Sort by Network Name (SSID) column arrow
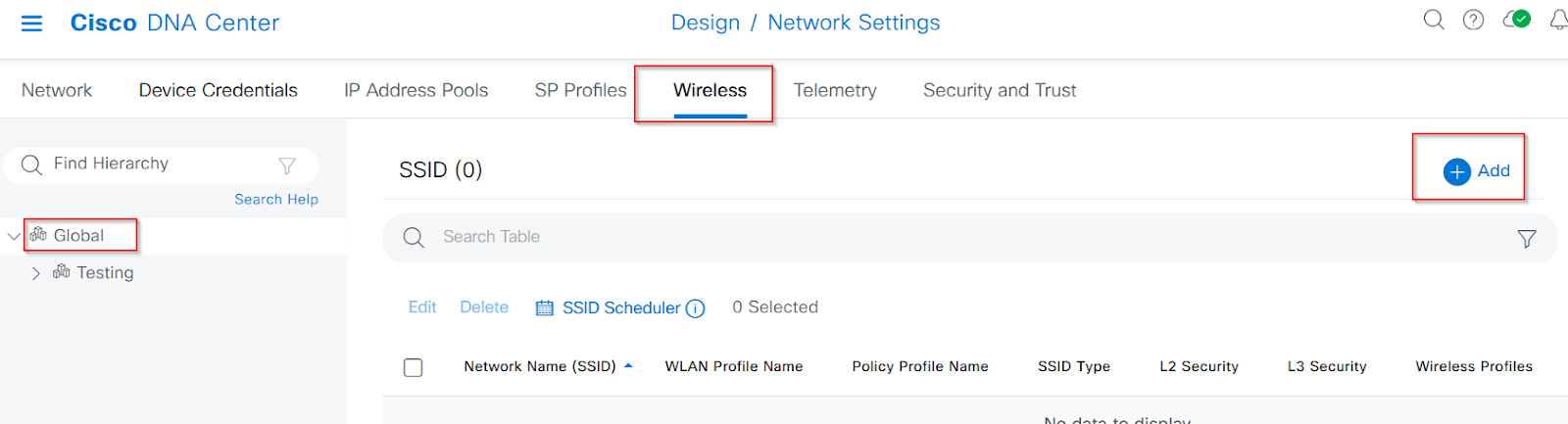Image resolution: width=1568 pixels, height=424 pixels. click(628, 365)
